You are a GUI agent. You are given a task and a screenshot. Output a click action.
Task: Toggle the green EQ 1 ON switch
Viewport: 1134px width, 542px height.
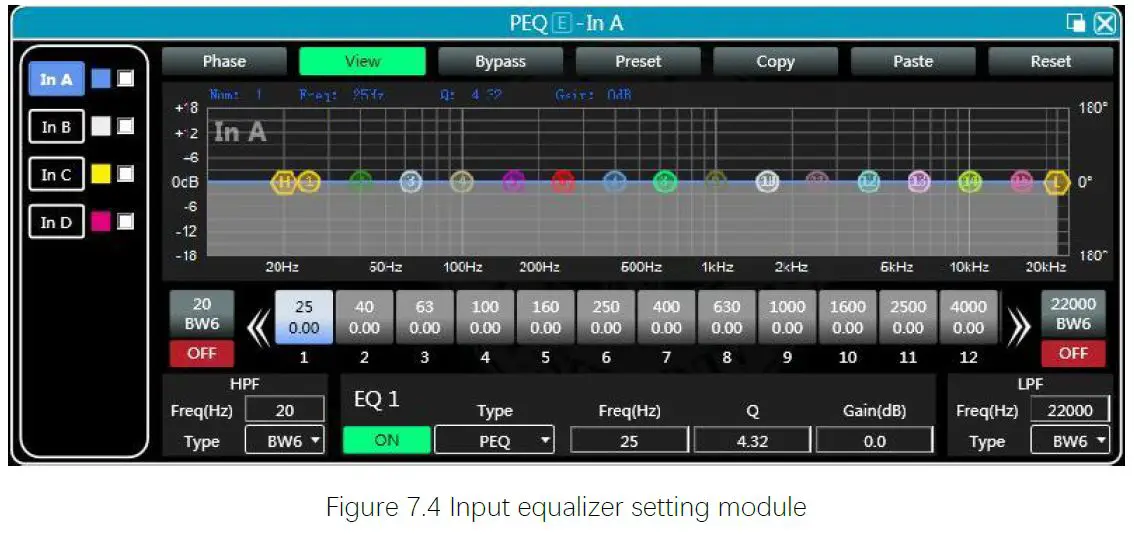click(x=386, y=440)
